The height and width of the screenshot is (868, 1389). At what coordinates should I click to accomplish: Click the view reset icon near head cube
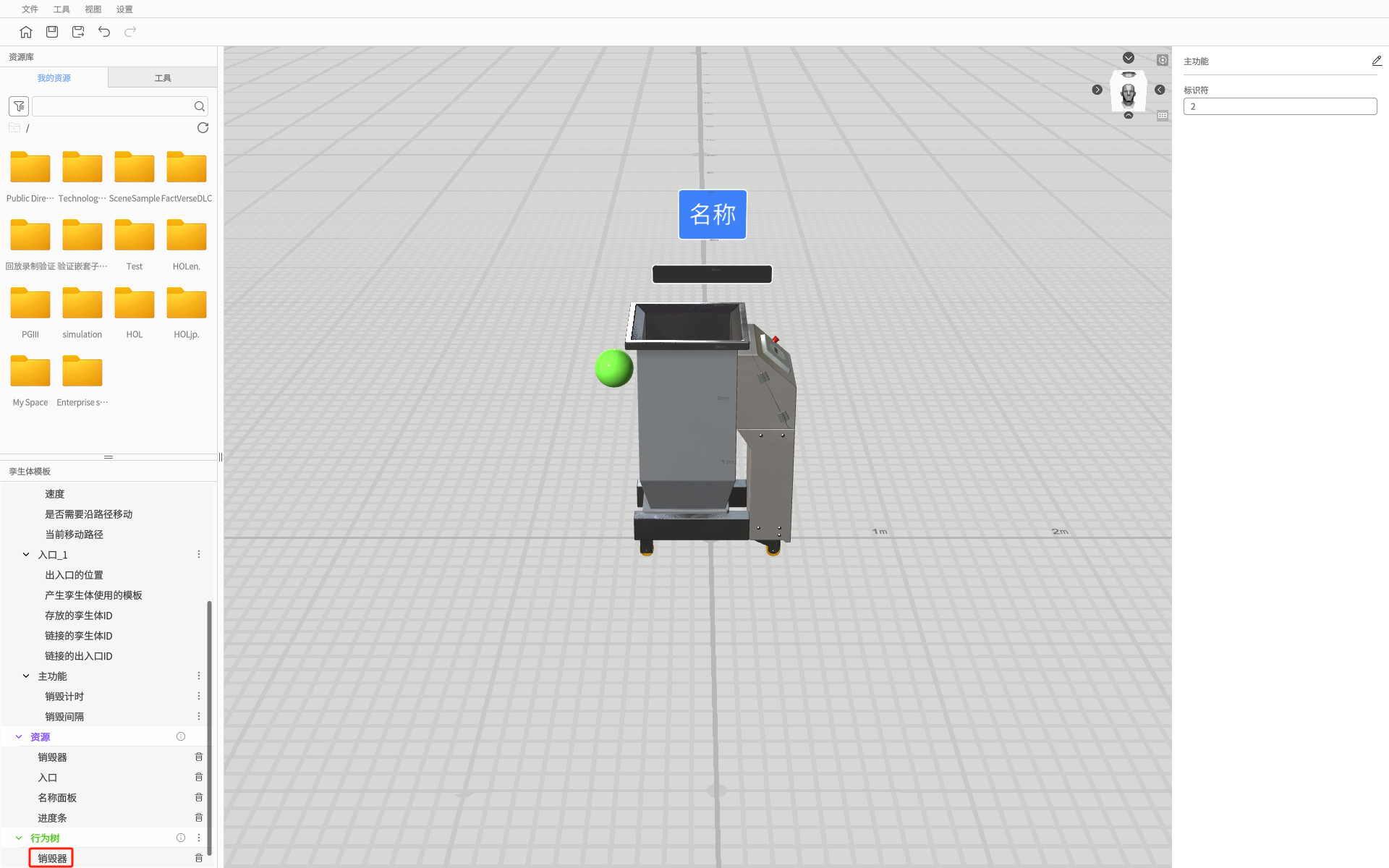pyautogui.click(x=1162, y=60)
